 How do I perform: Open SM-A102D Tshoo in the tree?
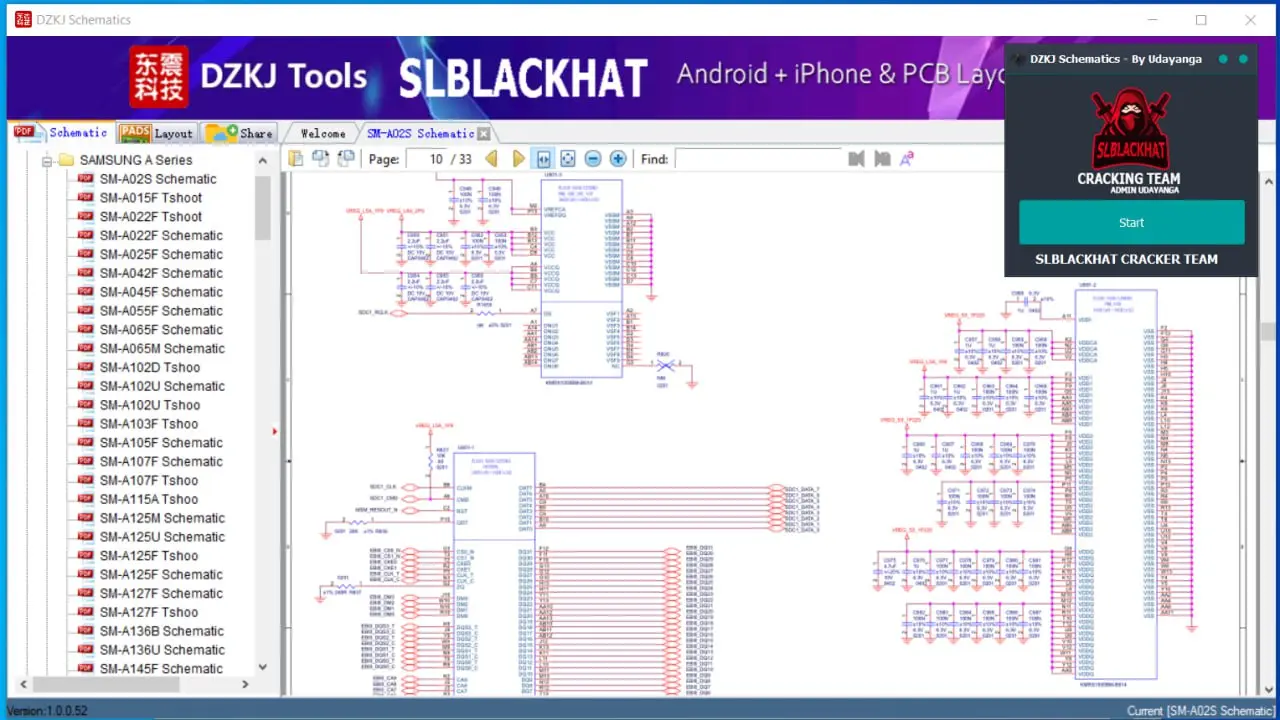coord(150,368)
